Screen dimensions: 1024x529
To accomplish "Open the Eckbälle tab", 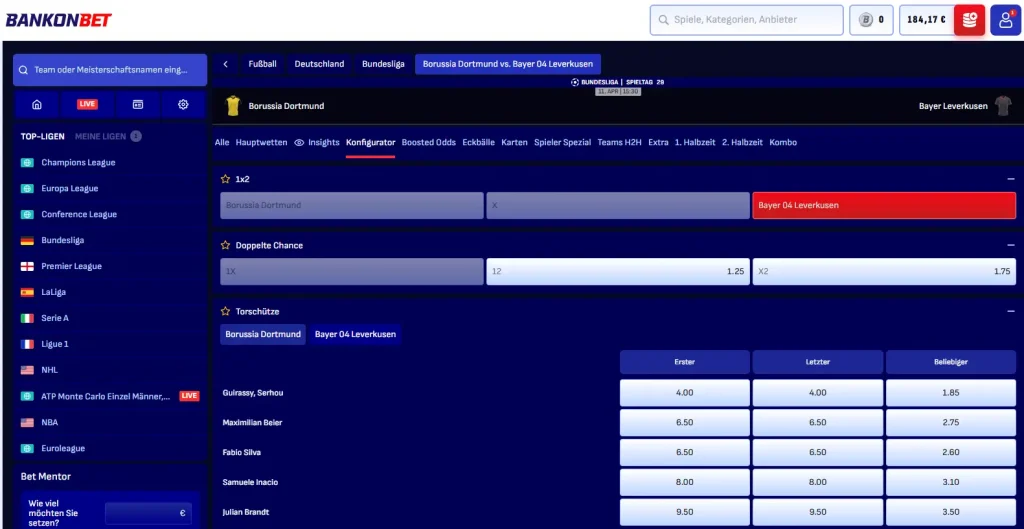I will pyautogui.click(x=478, y=142).
